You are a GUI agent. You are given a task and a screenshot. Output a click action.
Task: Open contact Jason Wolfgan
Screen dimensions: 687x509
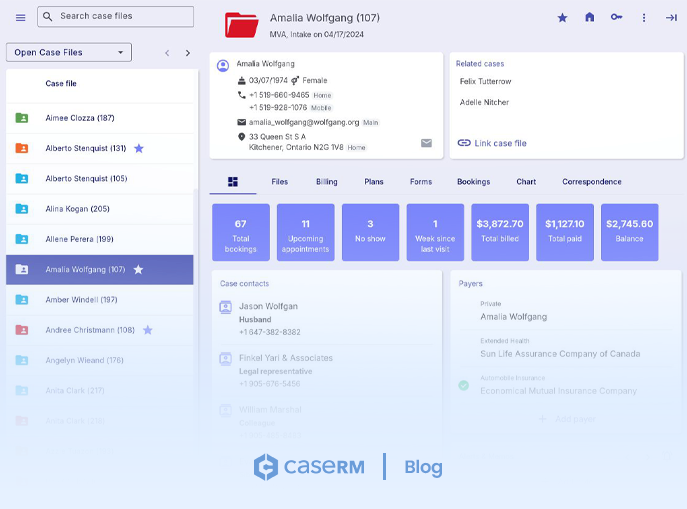tap(268, 306)
